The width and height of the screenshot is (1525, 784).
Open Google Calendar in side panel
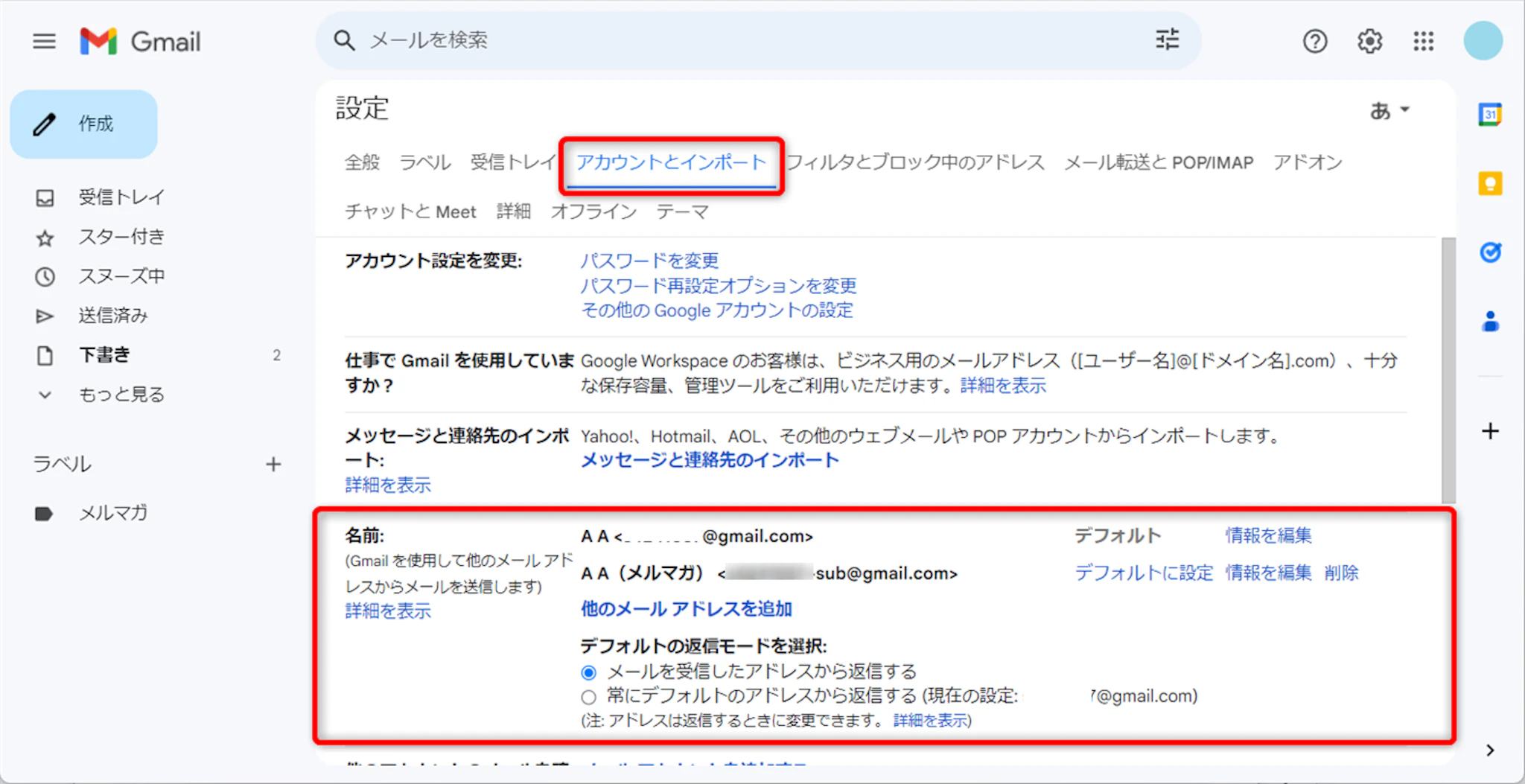click(x=1490, y=115)
